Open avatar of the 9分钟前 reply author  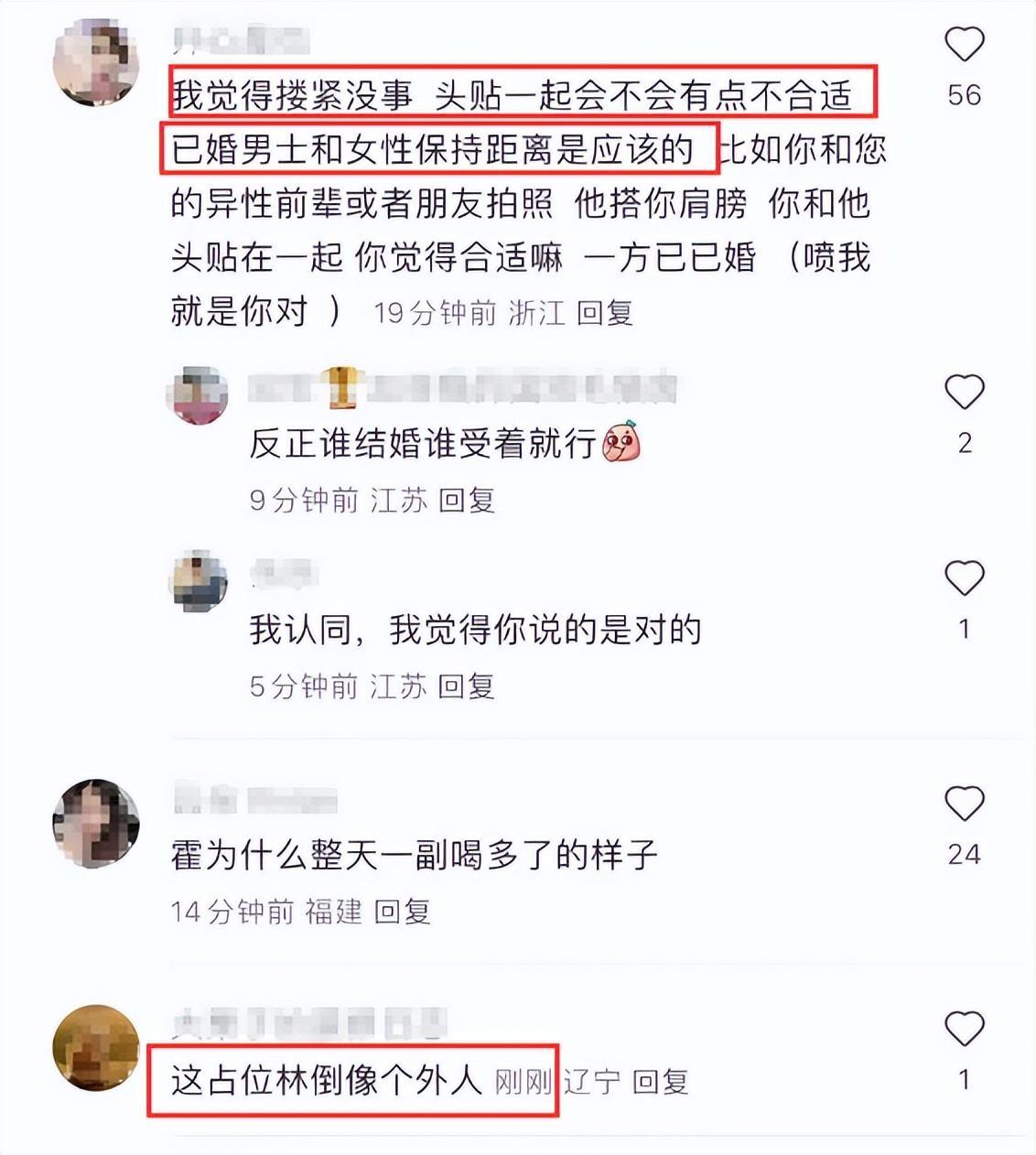point(200,395)
